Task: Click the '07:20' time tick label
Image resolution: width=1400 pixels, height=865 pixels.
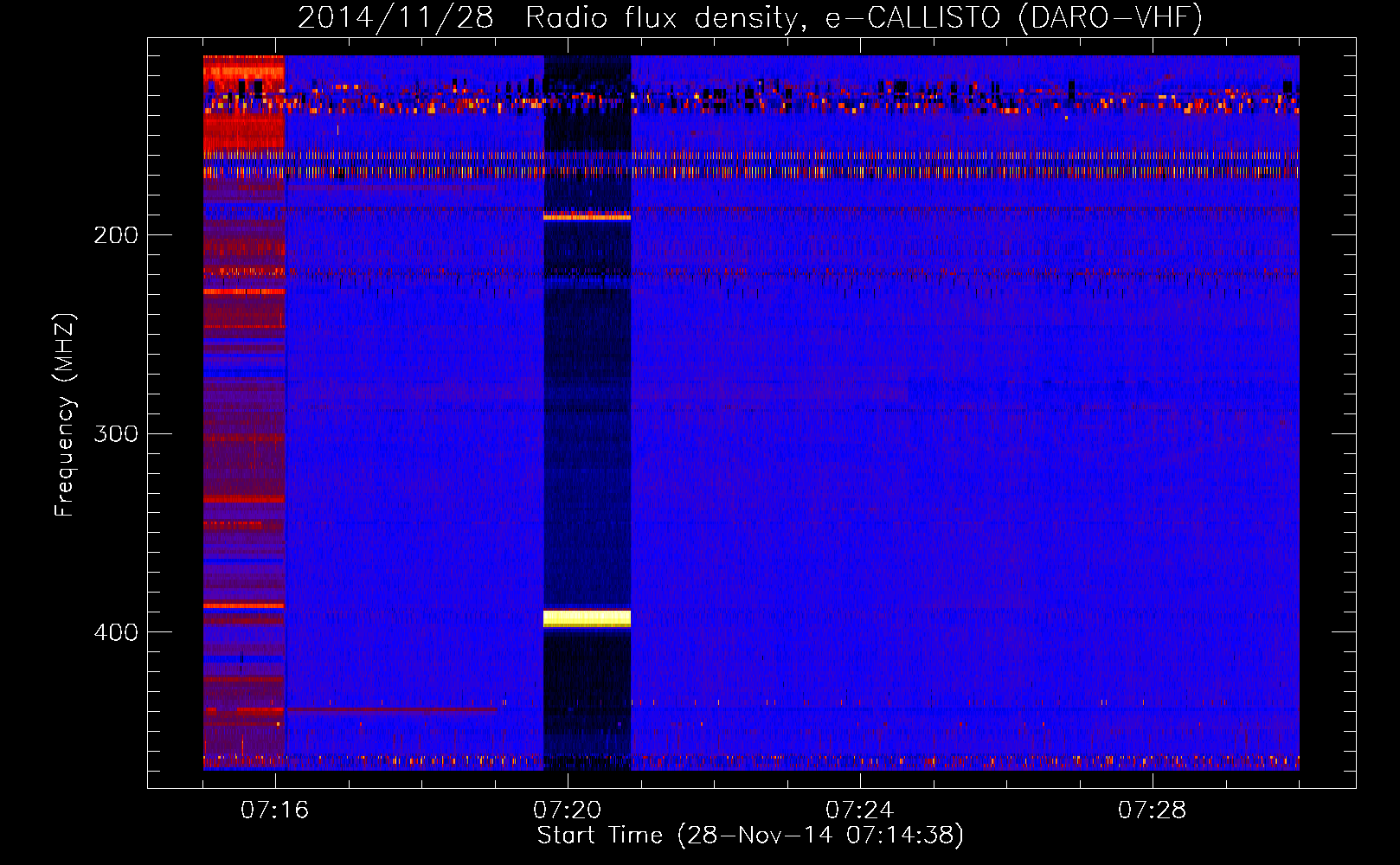Action: 568,810
